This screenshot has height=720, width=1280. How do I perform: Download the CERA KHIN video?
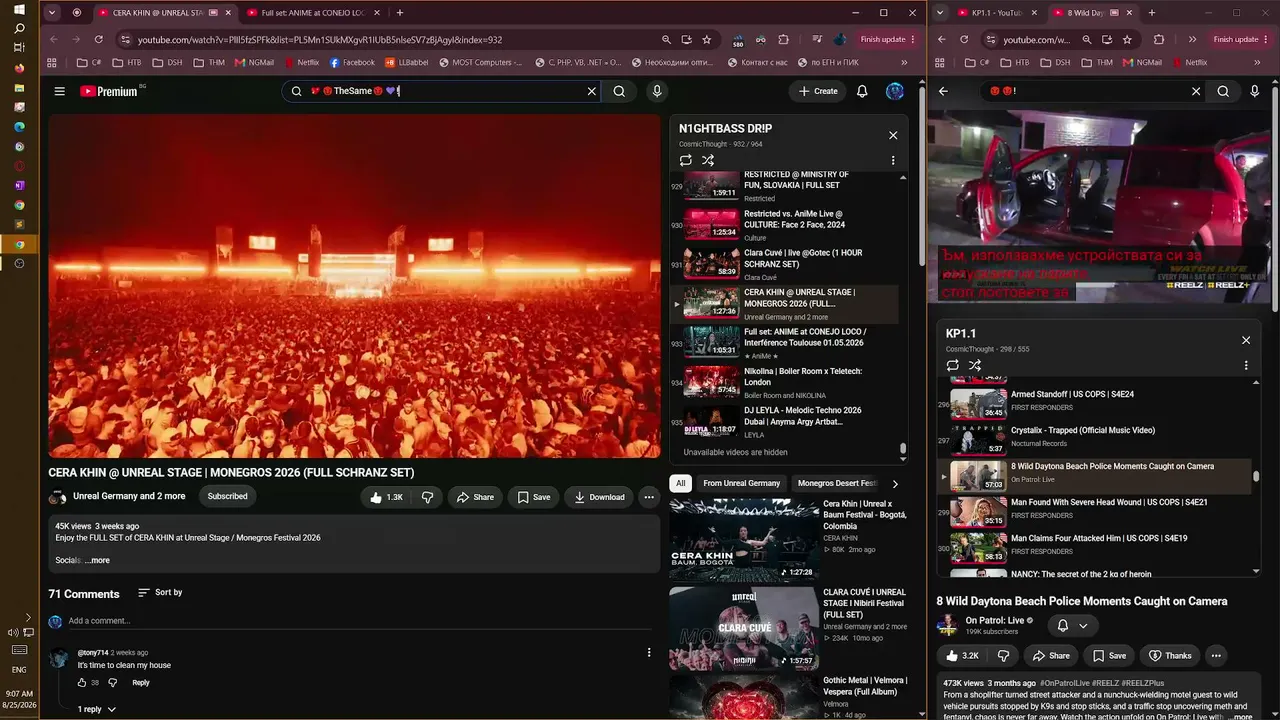point(598,497)
